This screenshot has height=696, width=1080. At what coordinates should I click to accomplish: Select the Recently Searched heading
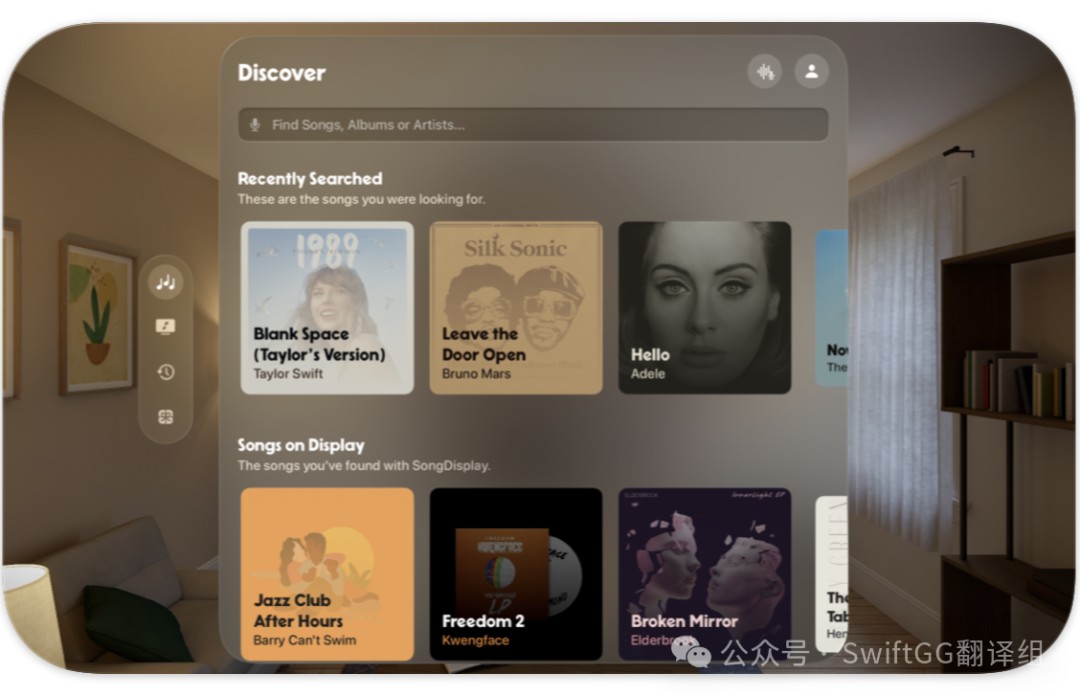[310, 178]
